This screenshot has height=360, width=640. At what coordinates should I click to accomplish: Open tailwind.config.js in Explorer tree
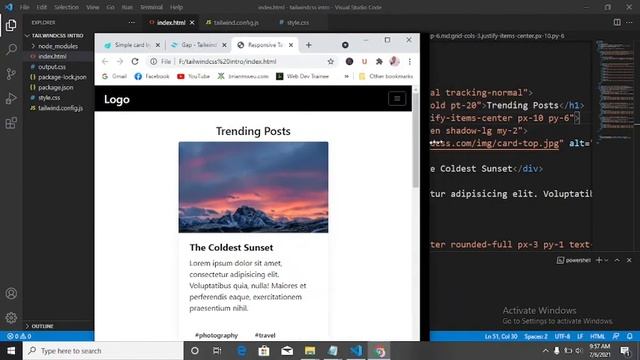(60, 108)
